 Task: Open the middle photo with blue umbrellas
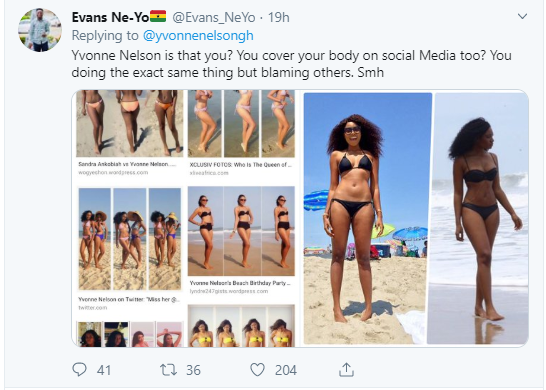tap(367, 218)
